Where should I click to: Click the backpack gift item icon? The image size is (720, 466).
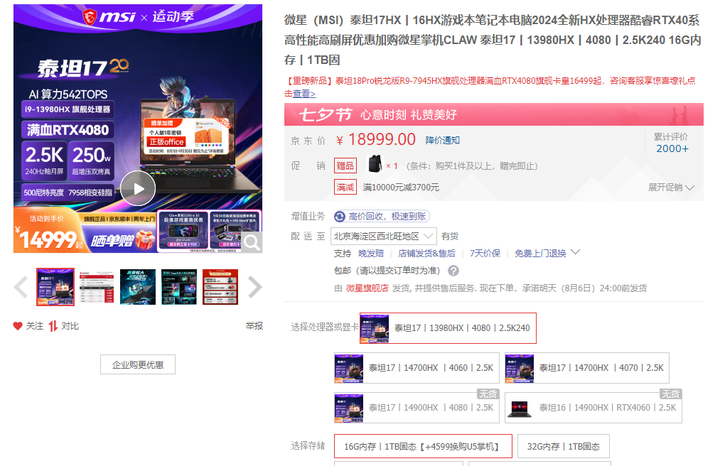(375, 164)
